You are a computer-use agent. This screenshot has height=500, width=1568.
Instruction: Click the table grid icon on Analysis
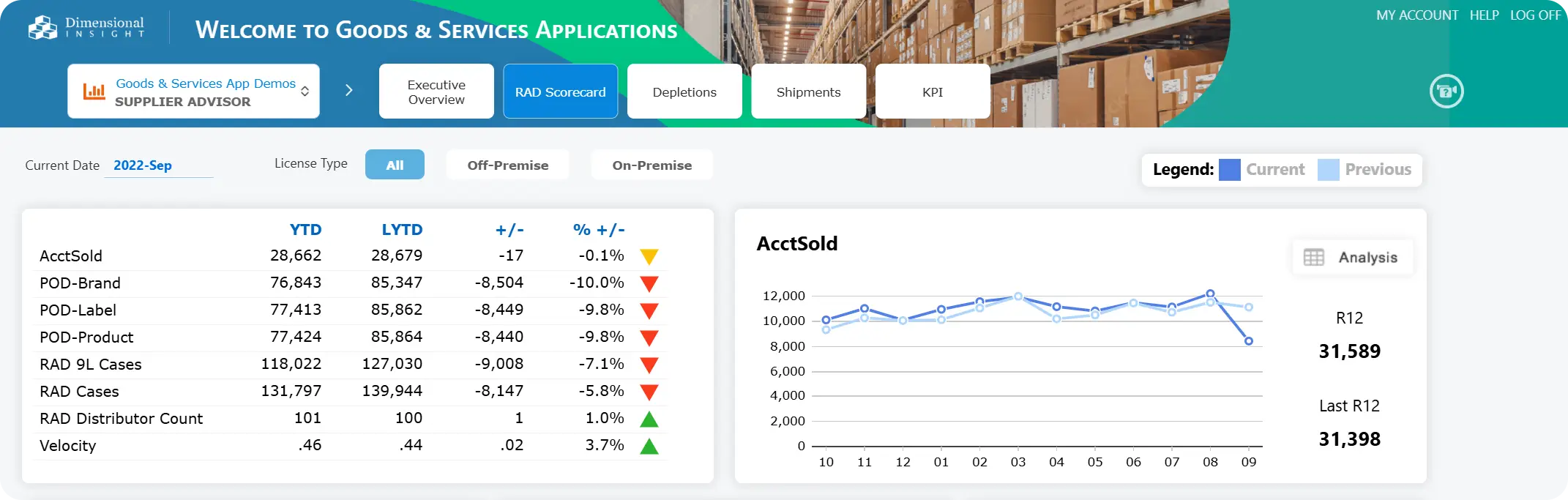pos(1314,258)
